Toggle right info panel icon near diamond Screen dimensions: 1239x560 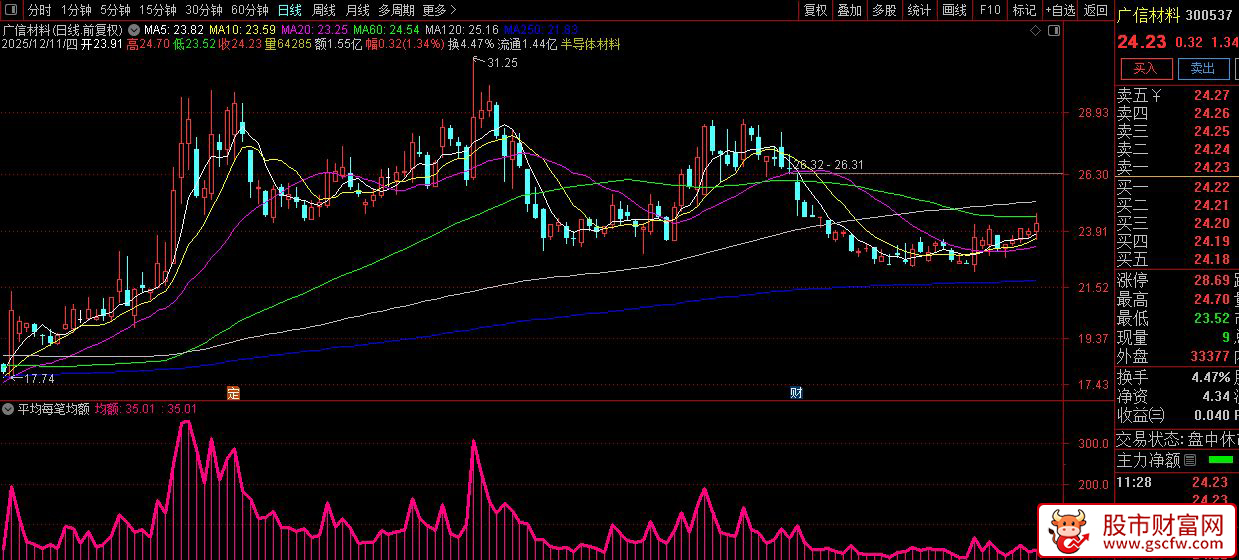tap(1054, 32)
